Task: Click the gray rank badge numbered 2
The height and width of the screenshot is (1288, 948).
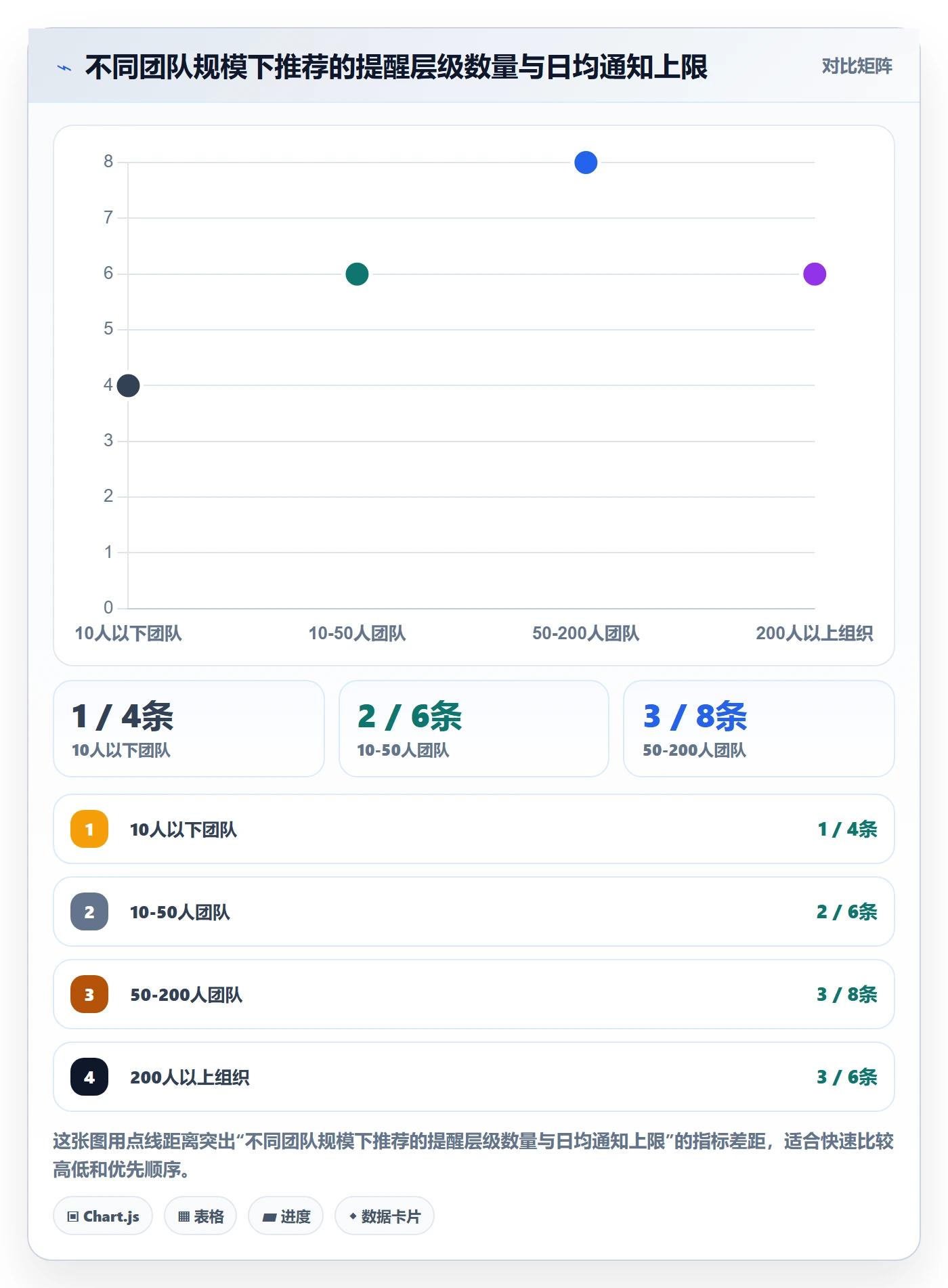Action: [x=89, y=911]
